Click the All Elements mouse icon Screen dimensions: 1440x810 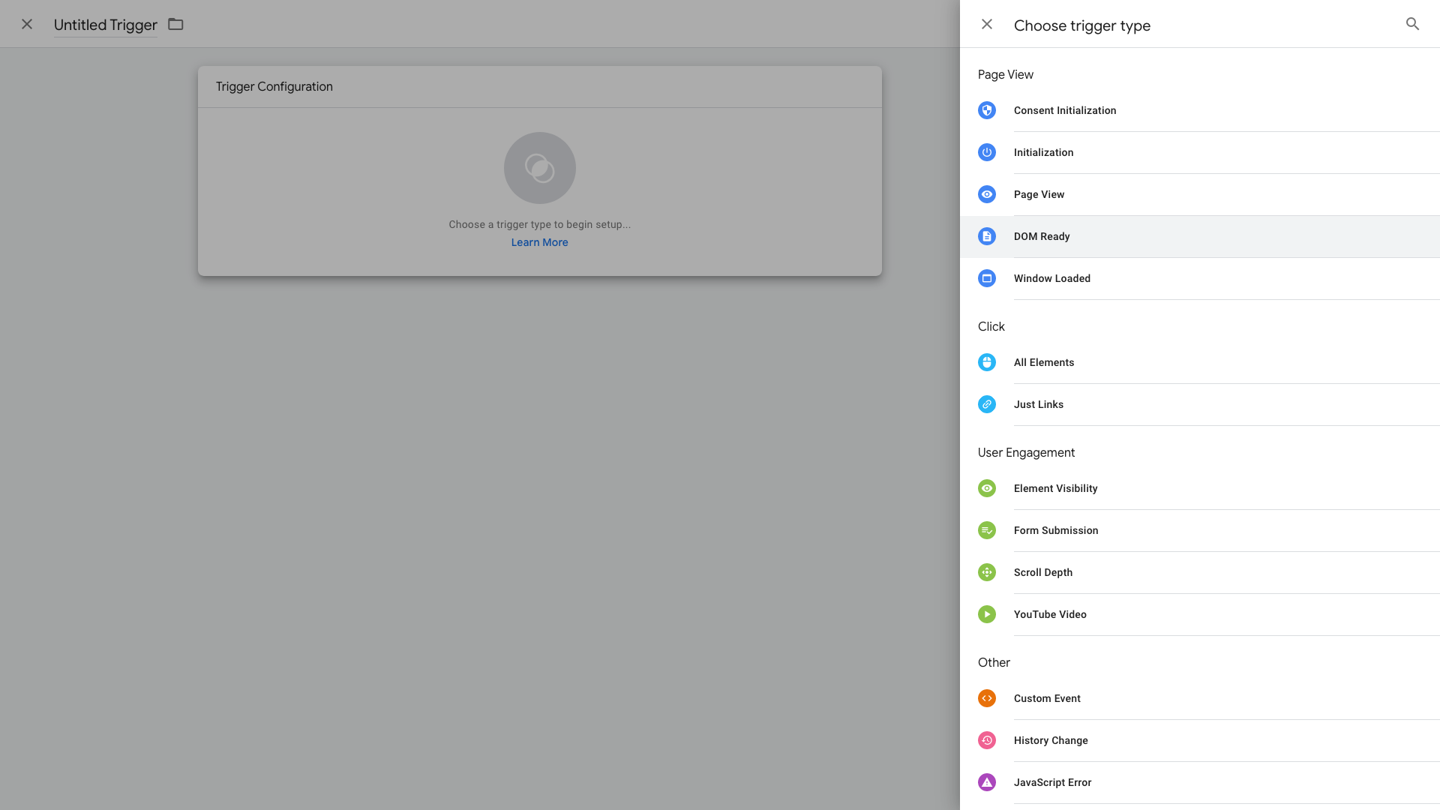point(987,363)
